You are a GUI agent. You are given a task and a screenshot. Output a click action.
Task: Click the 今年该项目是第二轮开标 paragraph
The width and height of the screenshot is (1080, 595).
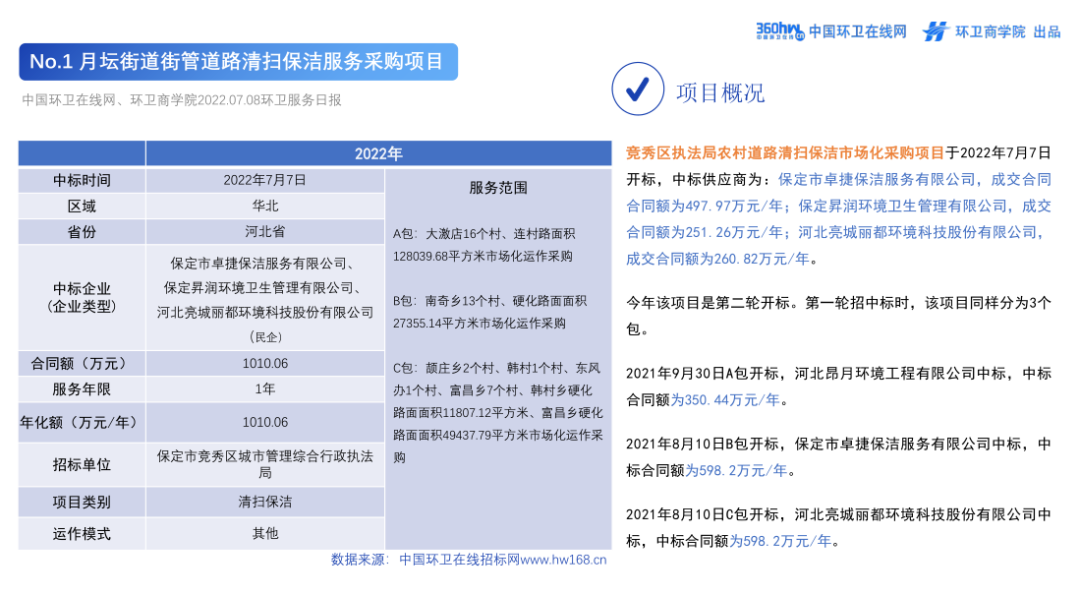839,316
